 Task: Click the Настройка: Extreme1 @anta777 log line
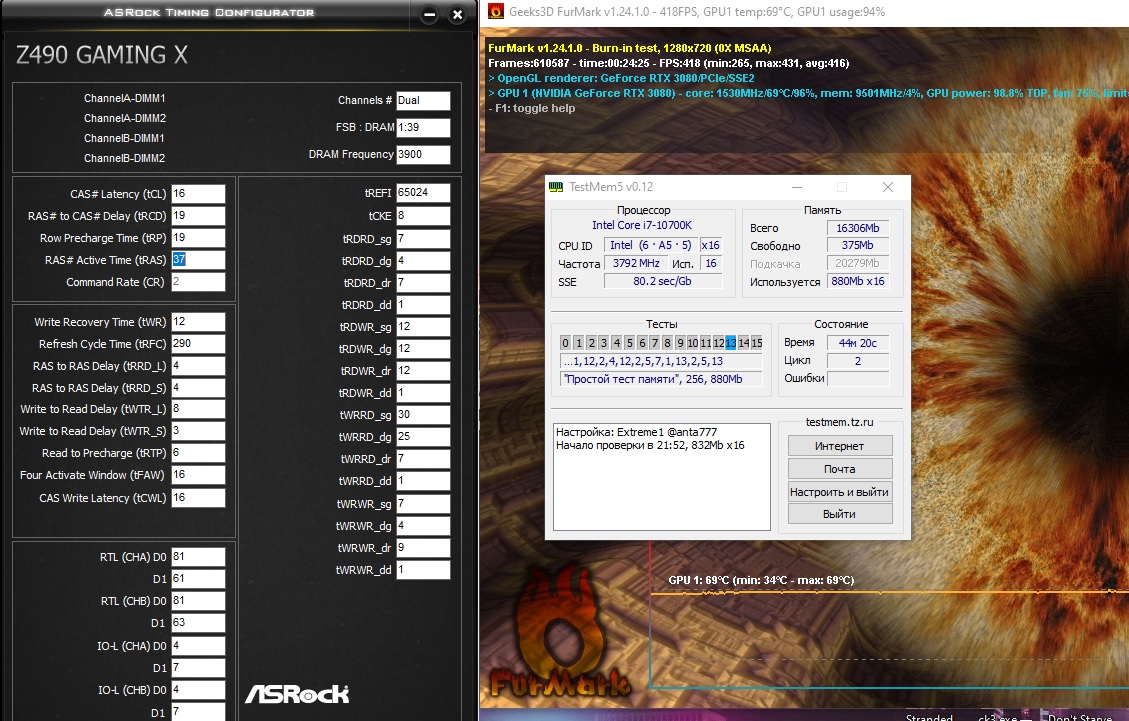pos(637,432)
